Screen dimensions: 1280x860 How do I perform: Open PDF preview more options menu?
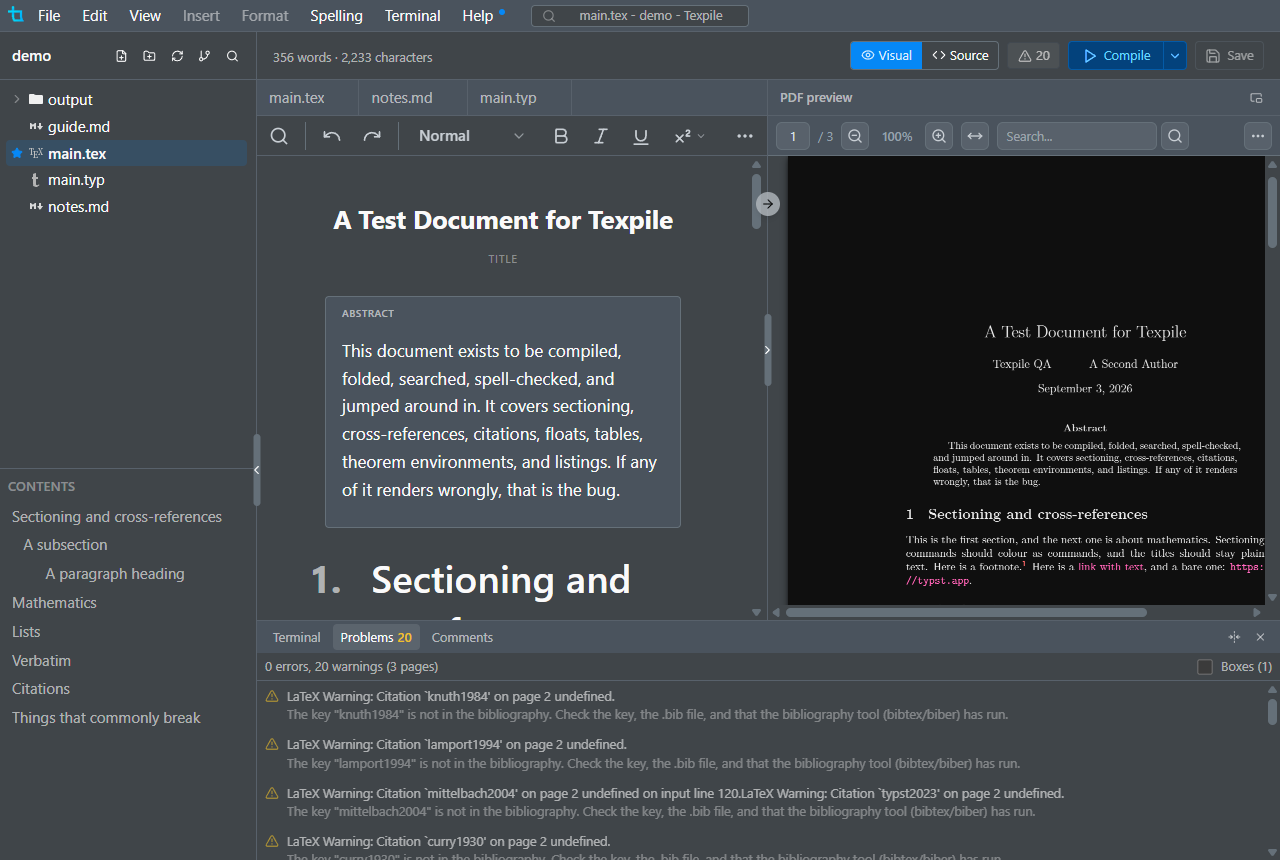pyautogui.click(x=1258, y=136)
